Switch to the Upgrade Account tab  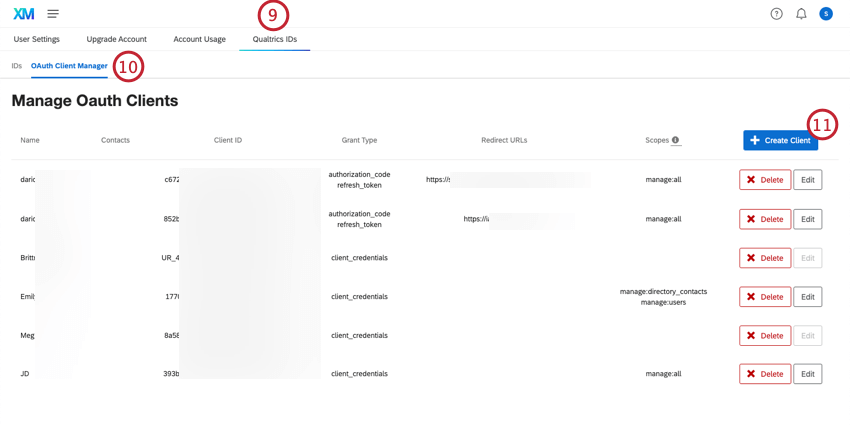[x=116, y=39]
